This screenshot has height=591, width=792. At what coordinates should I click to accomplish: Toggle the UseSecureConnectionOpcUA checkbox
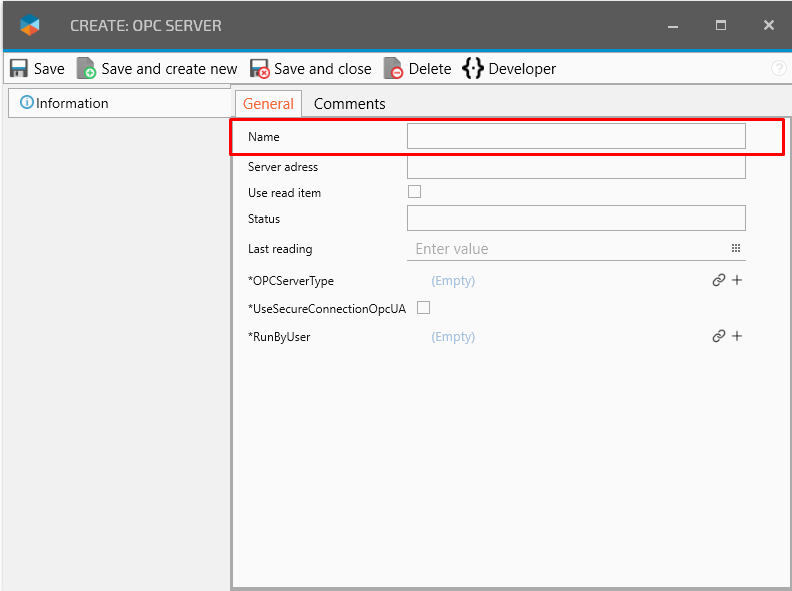coord(423,308)
